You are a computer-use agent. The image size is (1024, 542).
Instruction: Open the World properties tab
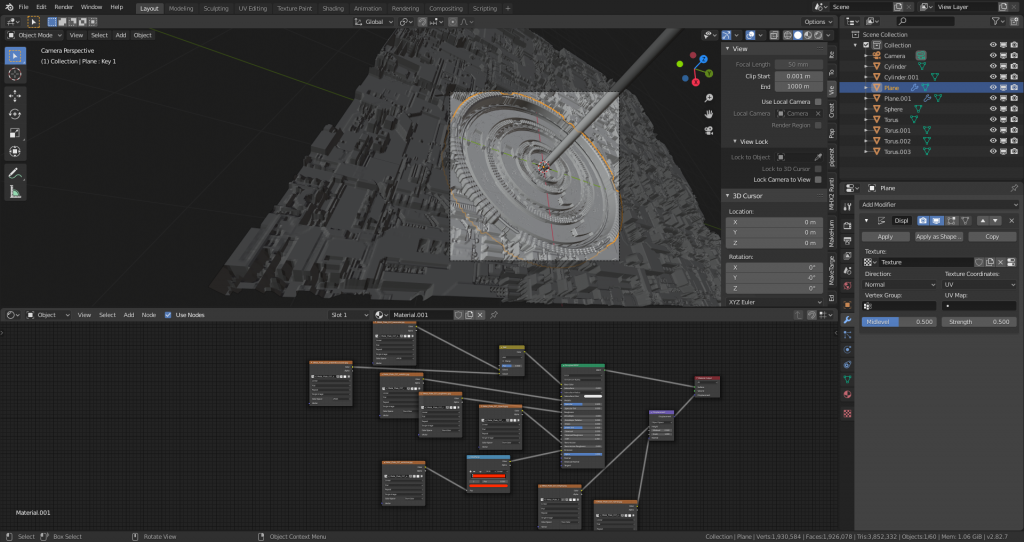coord(847,285)
